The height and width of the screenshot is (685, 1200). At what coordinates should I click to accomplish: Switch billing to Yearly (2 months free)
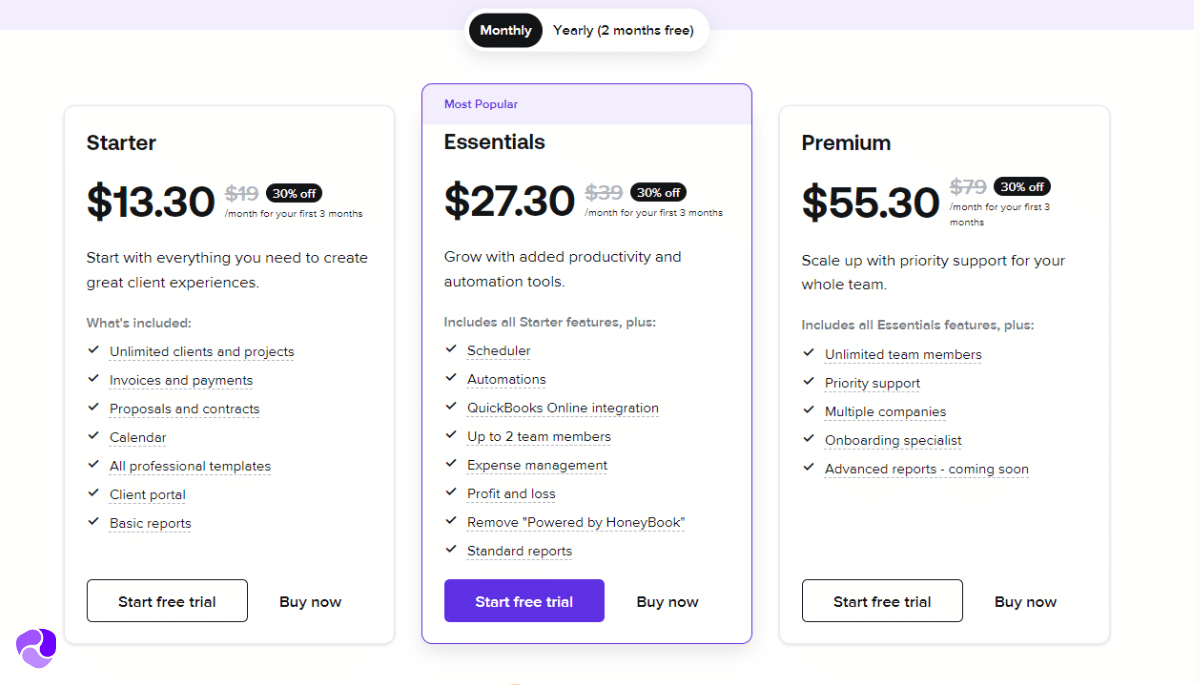click(623, 30)
